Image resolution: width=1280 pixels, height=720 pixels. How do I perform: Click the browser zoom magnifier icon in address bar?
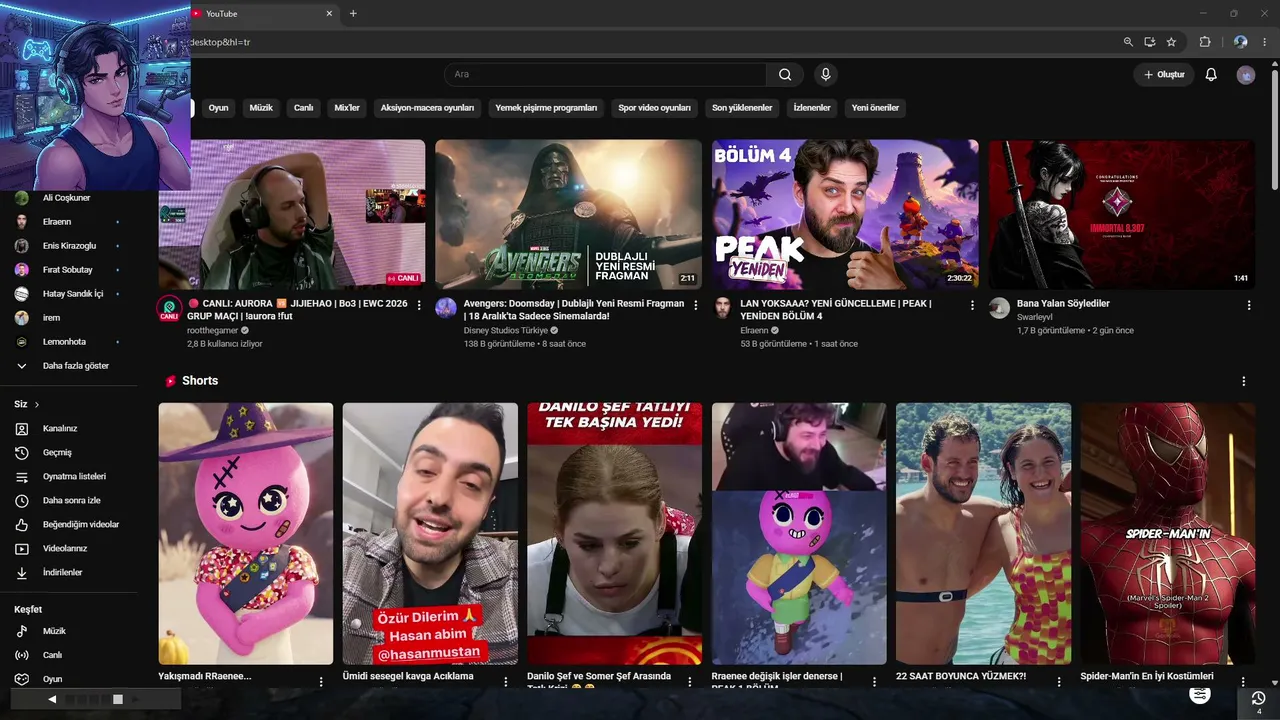point(1128,42)
